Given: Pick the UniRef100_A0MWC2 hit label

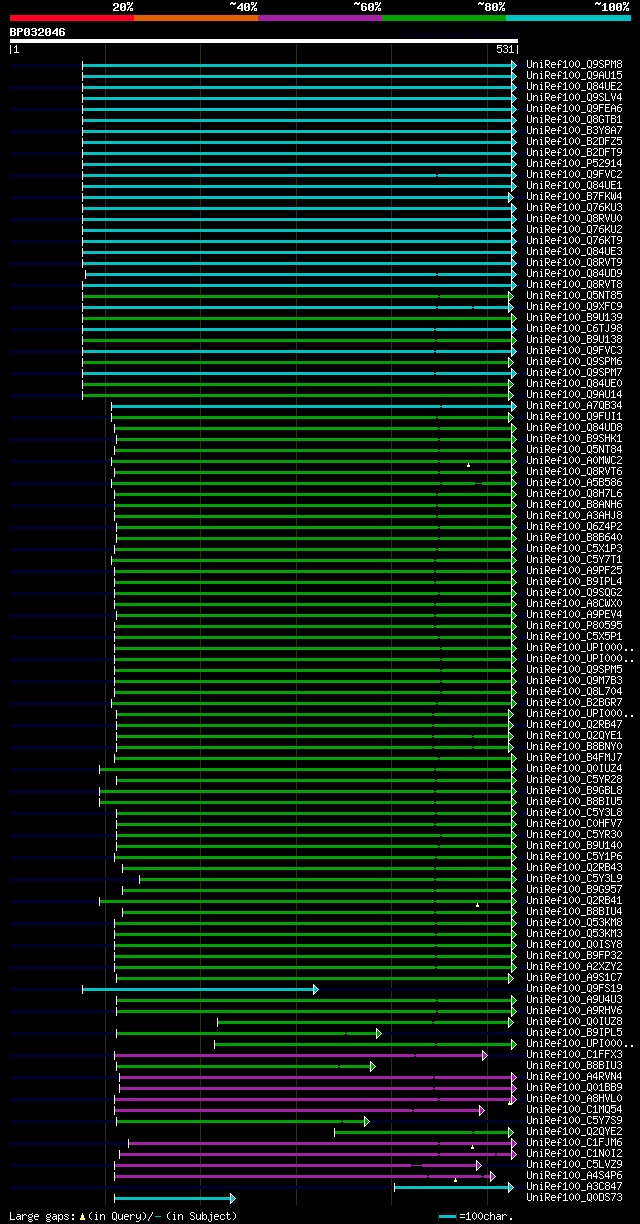Looking at the screenshot, I should 575,460.
